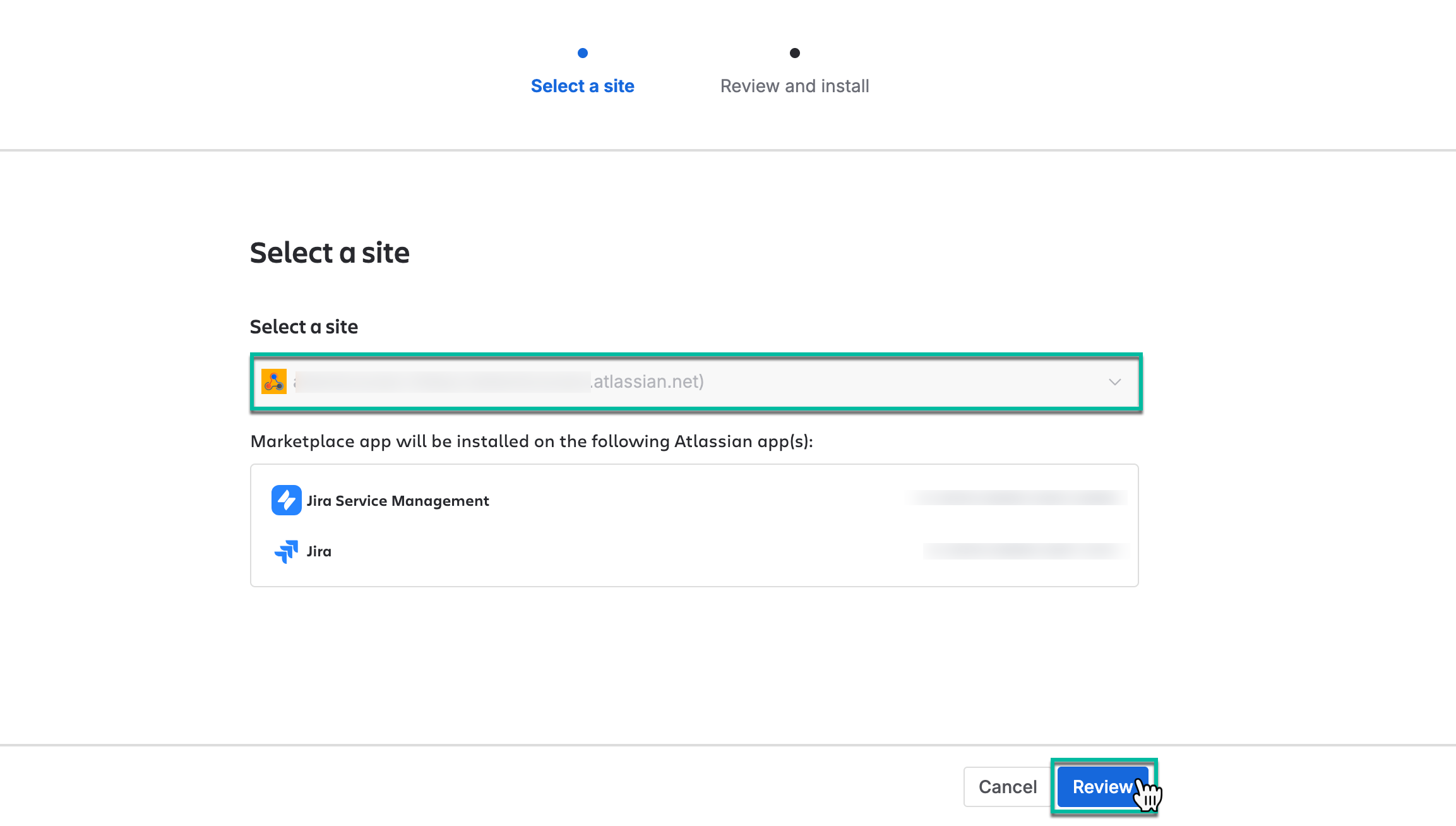This screenshot has height=826, width=1456.
Task: Click blurred text beside the Jira row
Action: pyautogui.click(x=1025, y=551)
